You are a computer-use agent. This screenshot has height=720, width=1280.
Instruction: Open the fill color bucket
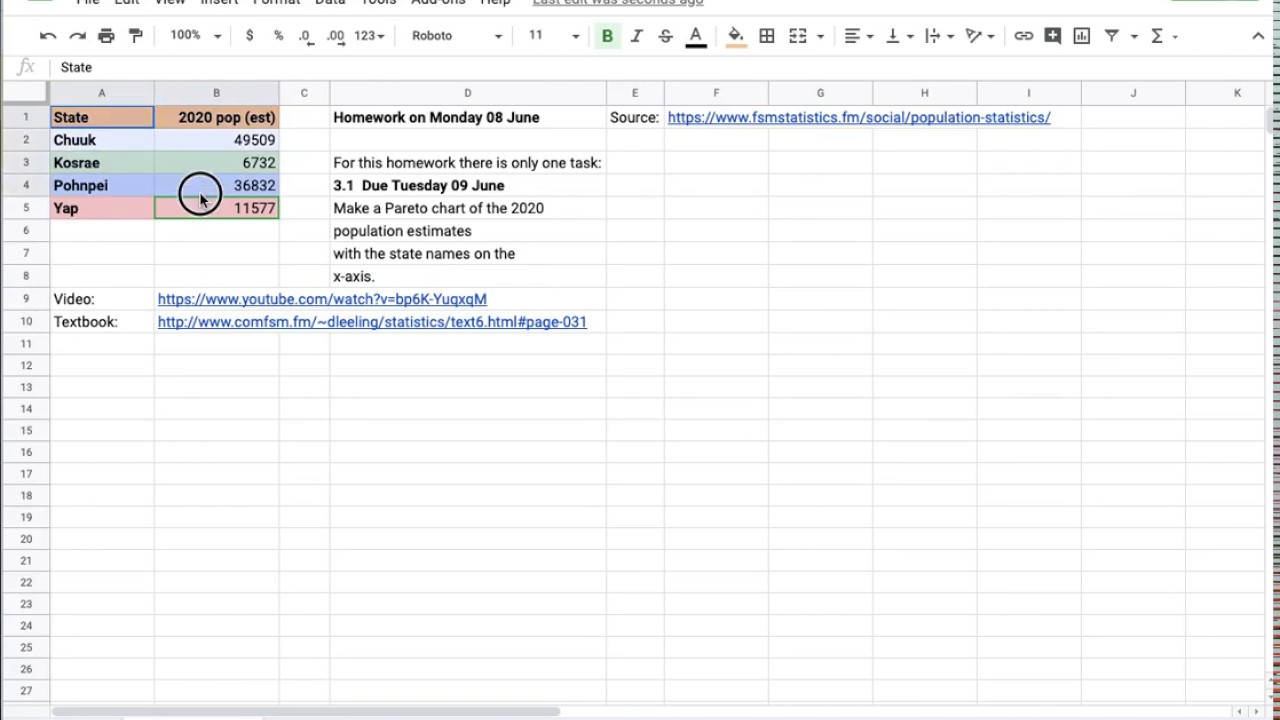click(735, 36)
